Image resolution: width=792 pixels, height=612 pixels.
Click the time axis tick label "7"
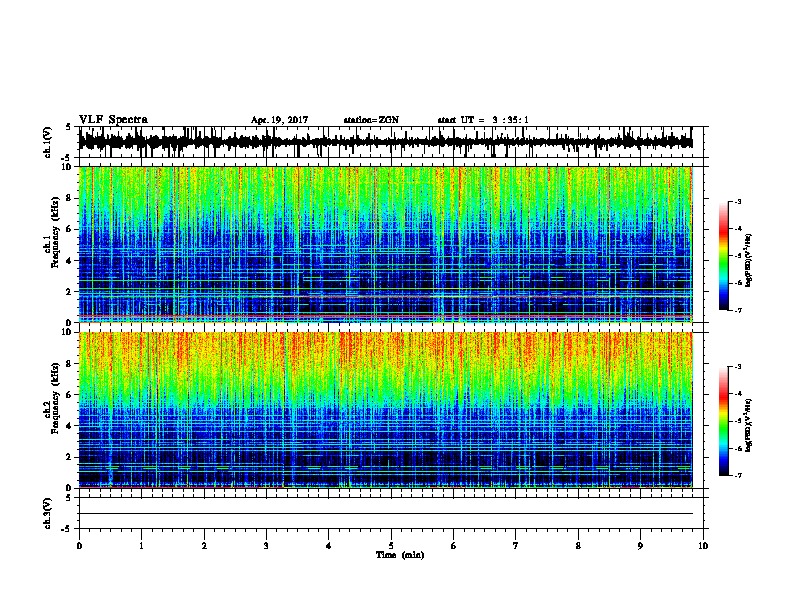click(515, 545)
